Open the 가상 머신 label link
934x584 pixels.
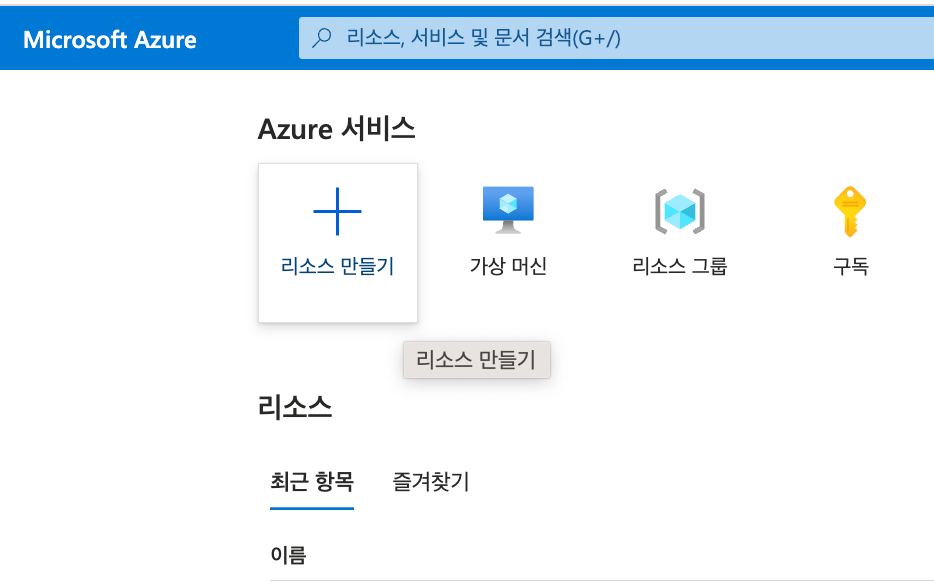click(508, 266)
